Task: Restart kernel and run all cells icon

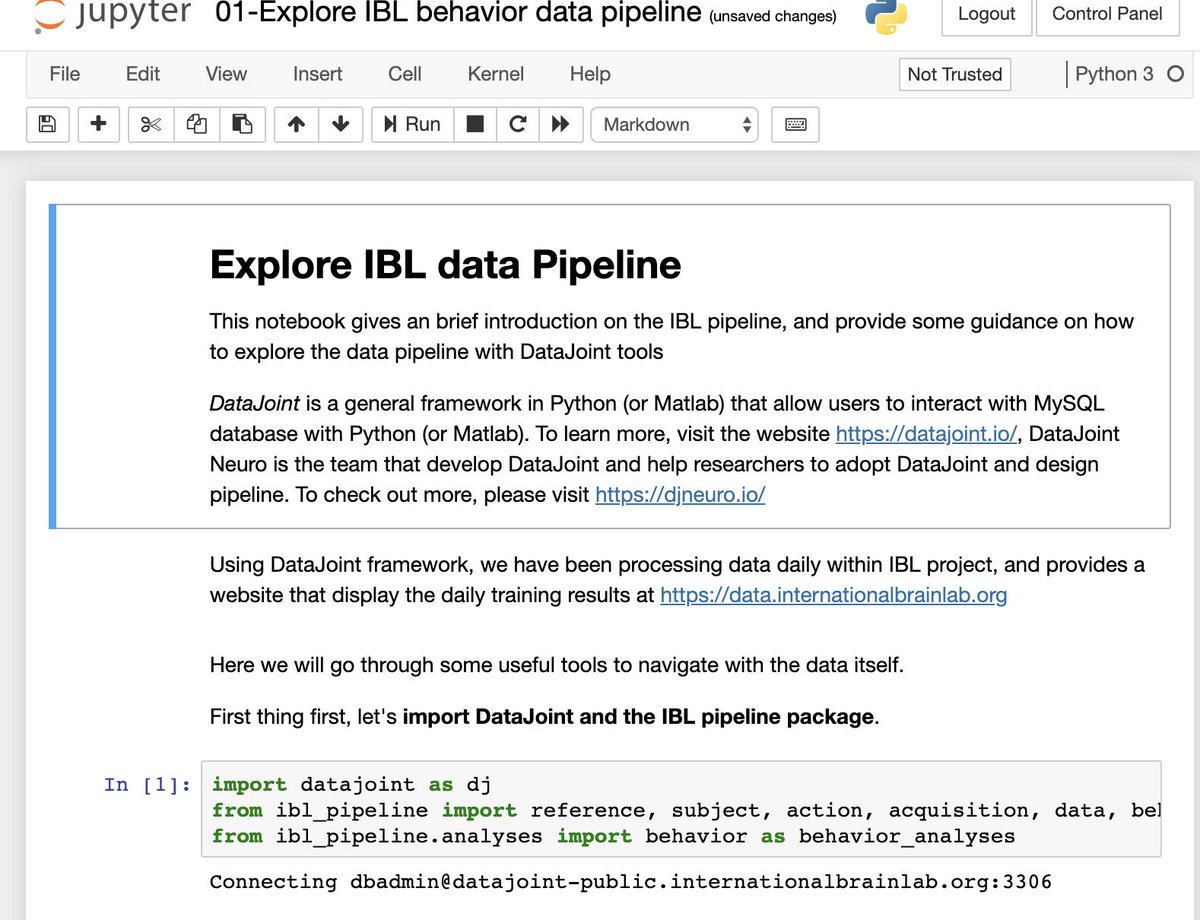Action: (x=561, y=124)
